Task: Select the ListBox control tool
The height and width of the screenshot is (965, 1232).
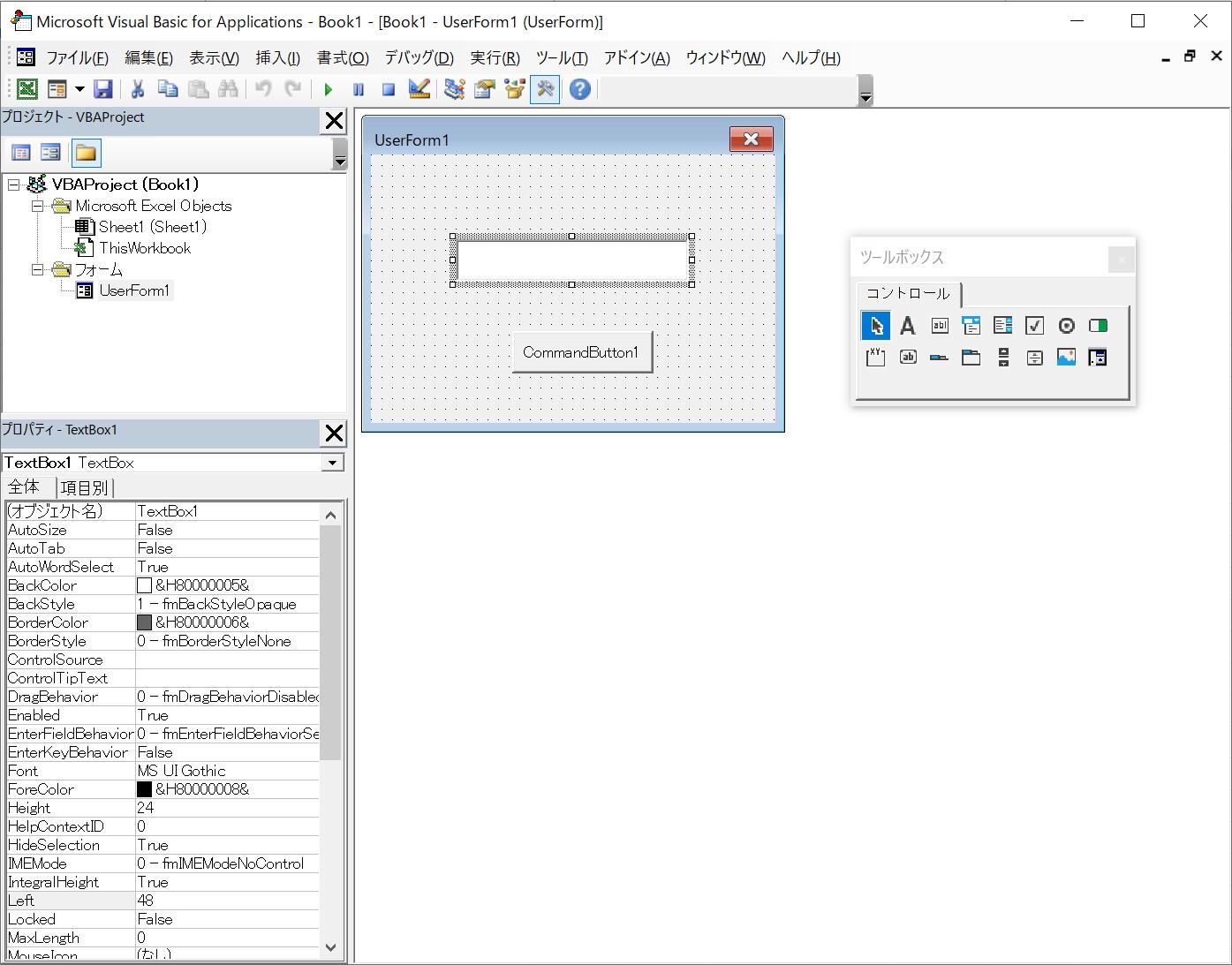Action: 1002,325
